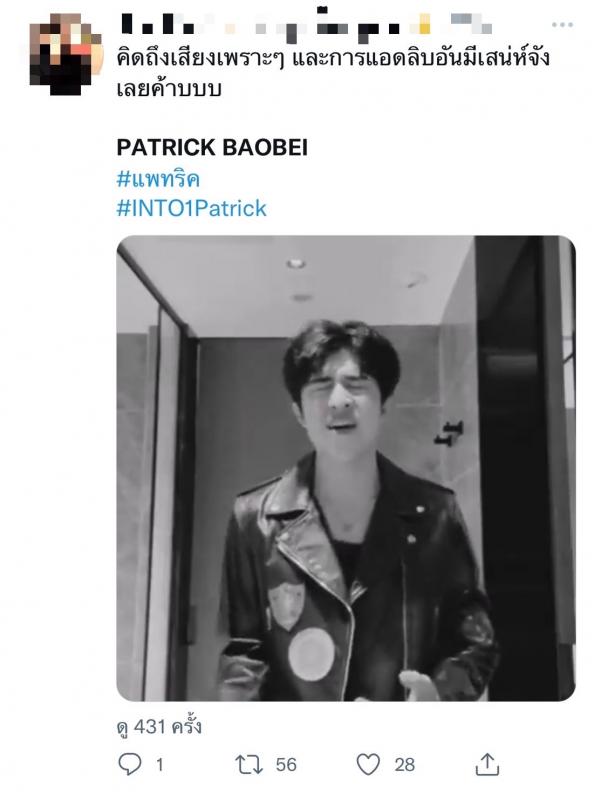Open the #แพทริค hashtag link

pyautogui.click(x=158, y=179)
